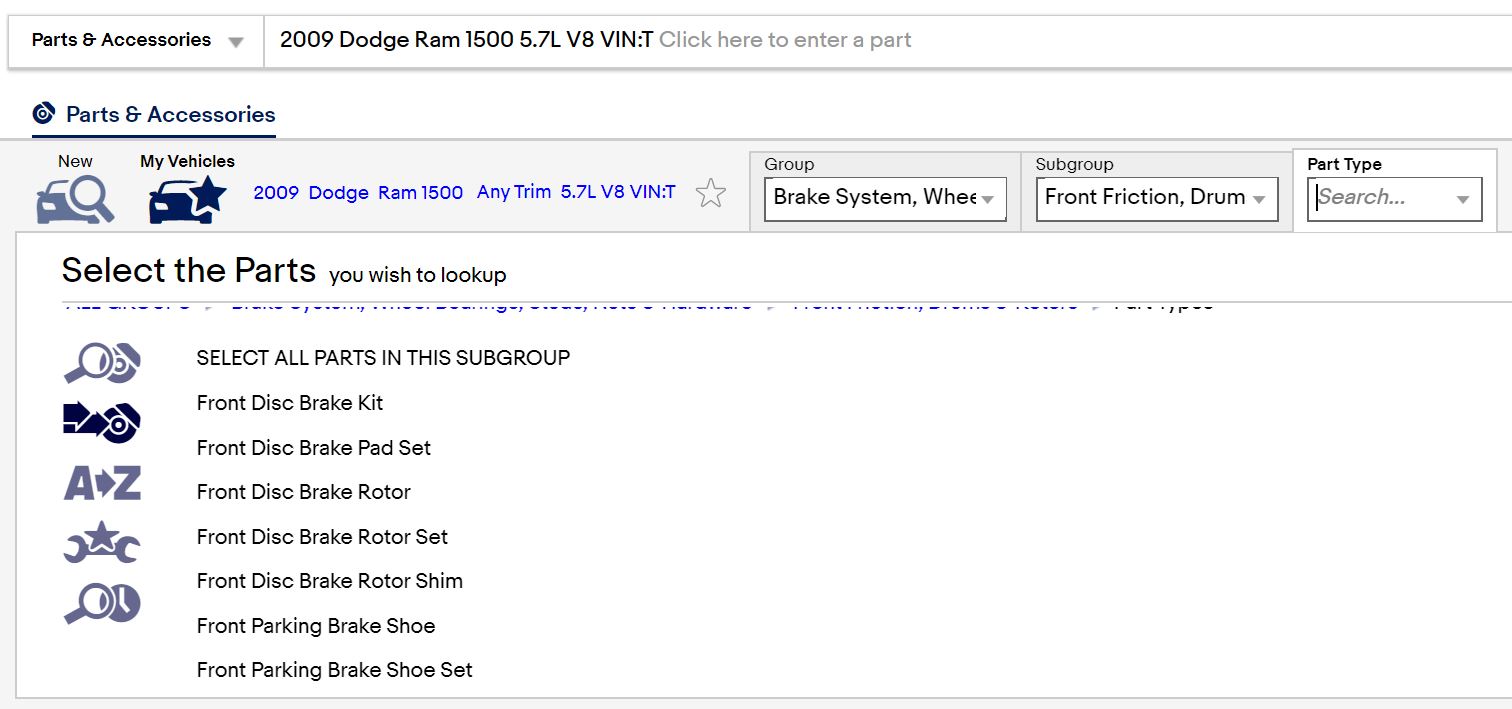Click the 5.7L V8 VIN:T engine link
Screen dimensions: 1512x709
(618, 192)
